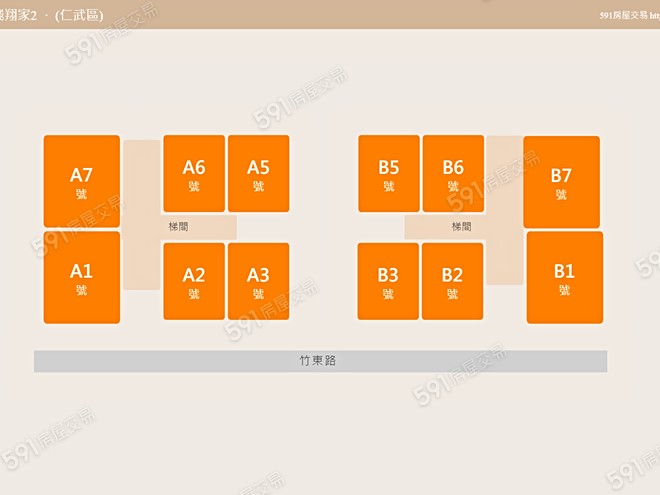Pick unit B1 on the right side
The width and height of the screenshot is (660, 495).
point(564,277)
